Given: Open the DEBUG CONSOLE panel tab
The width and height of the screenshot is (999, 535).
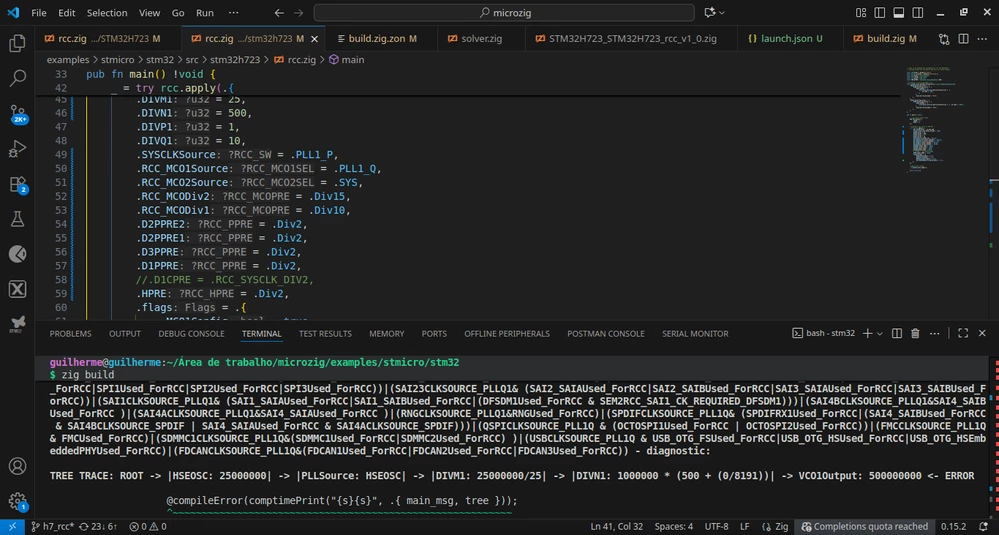Looking at the screenshot, I should [x=191, y=334].
